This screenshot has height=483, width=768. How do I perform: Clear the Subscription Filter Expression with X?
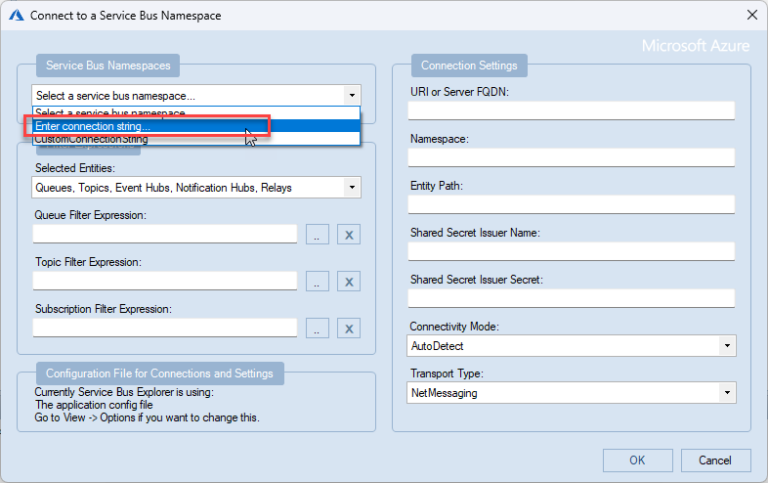coord(349,328)
